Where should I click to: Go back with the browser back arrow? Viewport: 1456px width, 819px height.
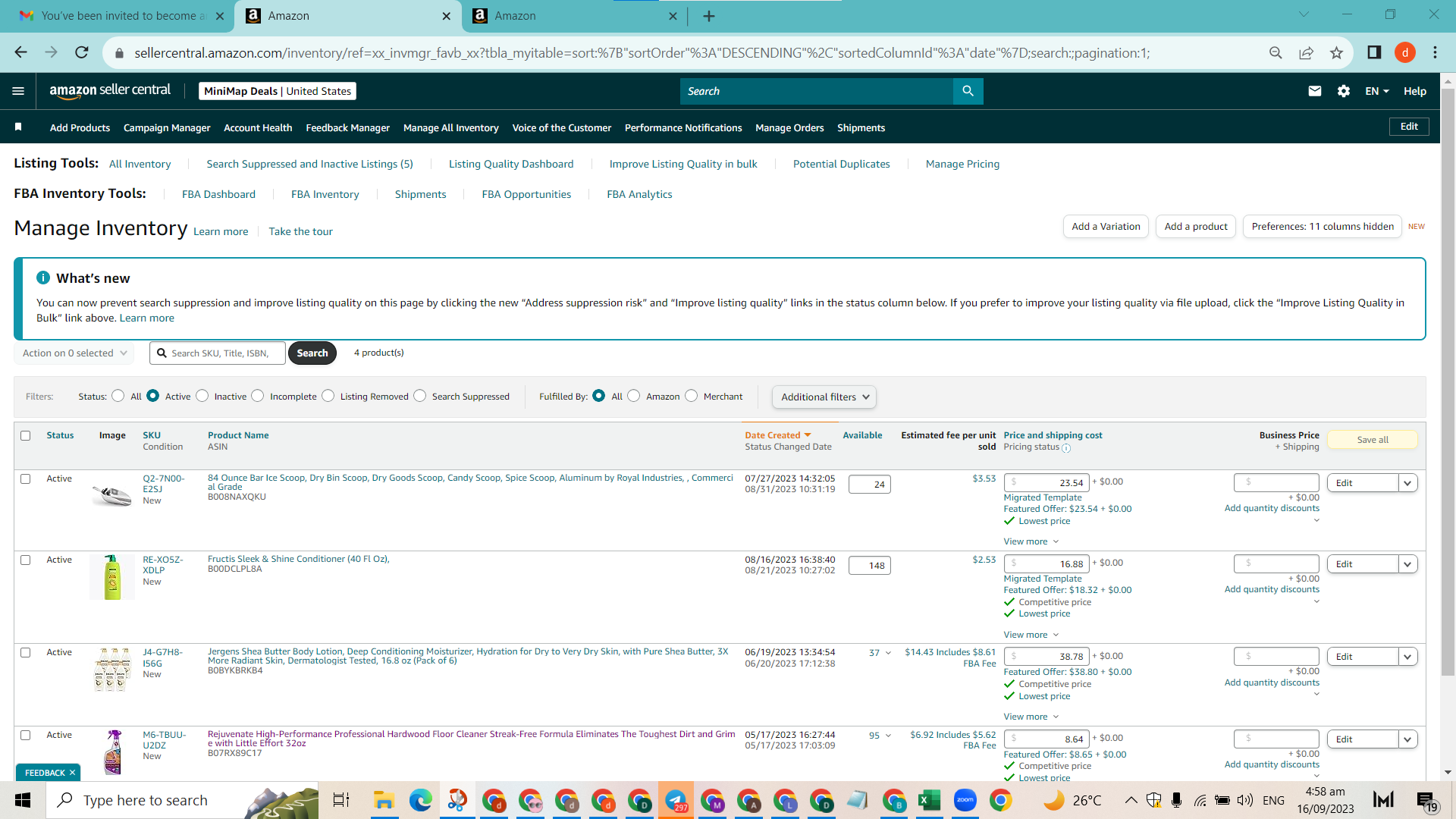(x=21, y=52)
